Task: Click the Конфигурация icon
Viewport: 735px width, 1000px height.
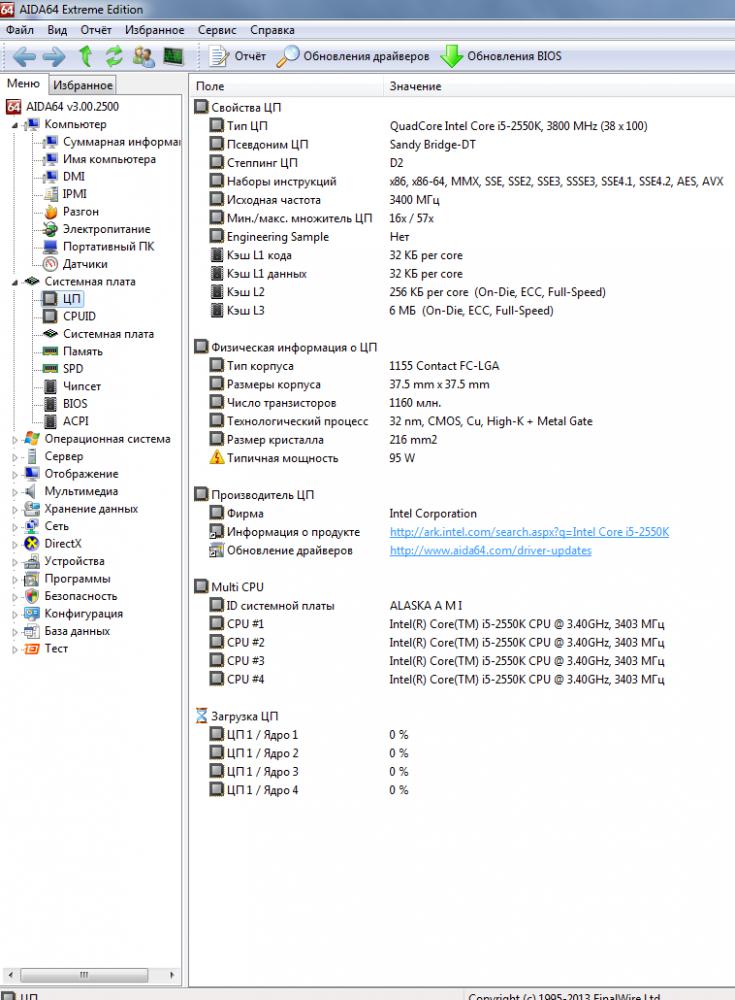Action: pos(31,614)
